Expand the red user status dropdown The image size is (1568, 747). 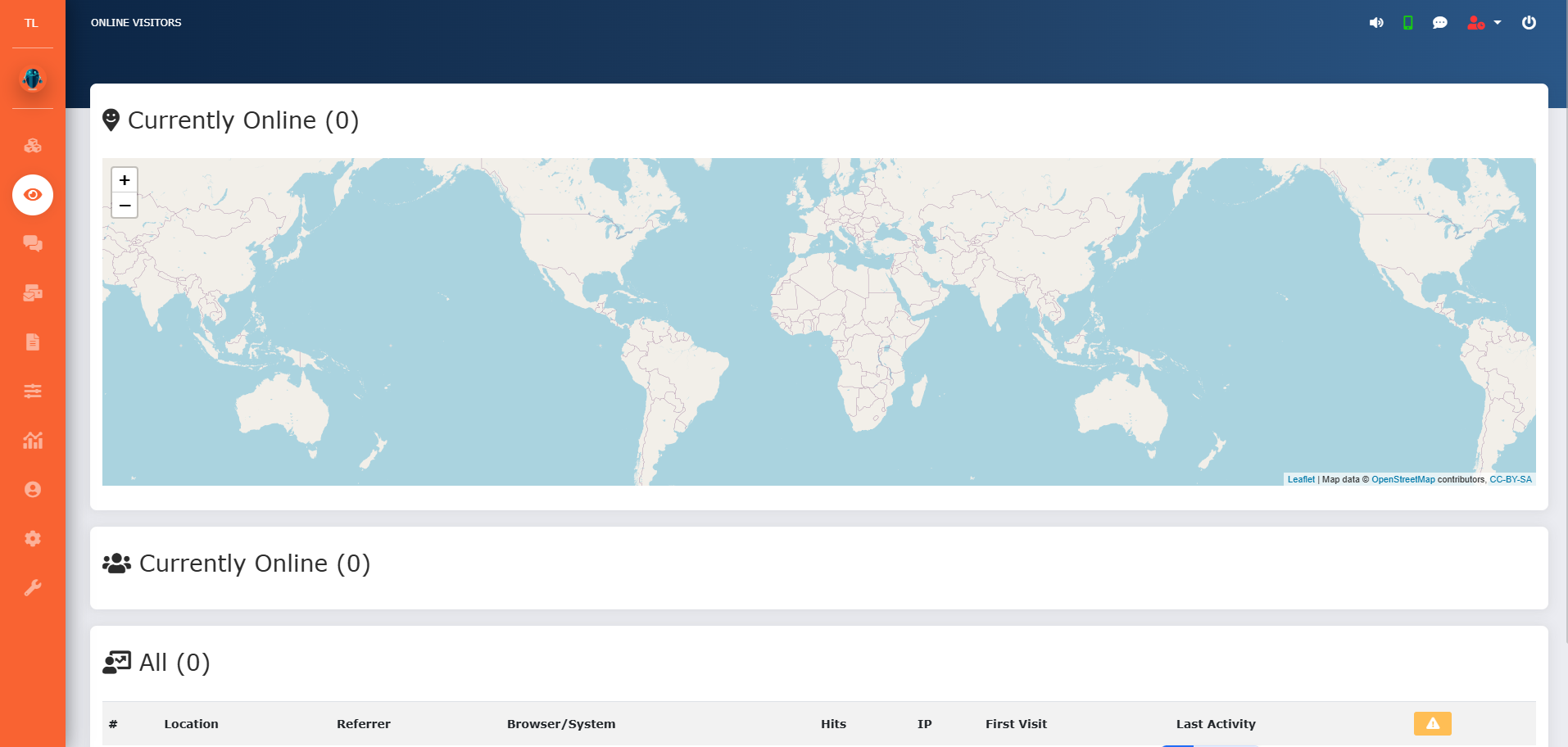pyautogui.click(x=1484, y=23)
